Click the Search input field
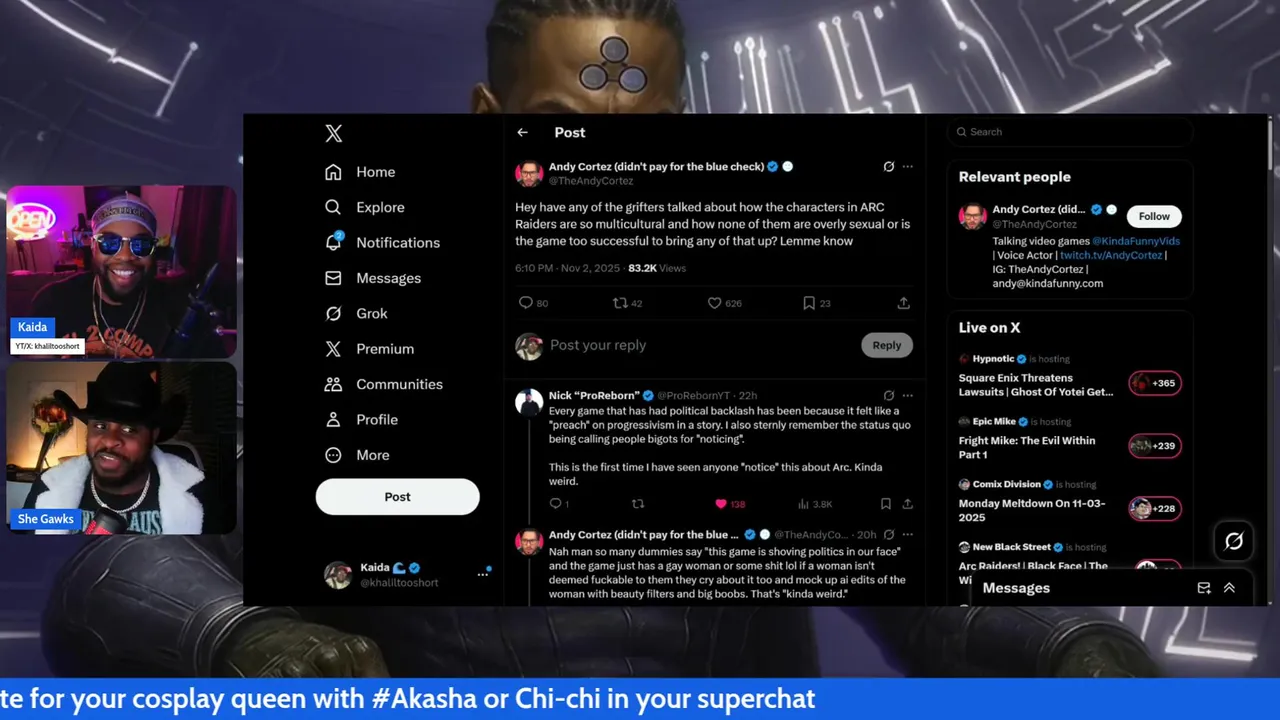Viewport: 1280px width, 720px height. click(1070, 132)
